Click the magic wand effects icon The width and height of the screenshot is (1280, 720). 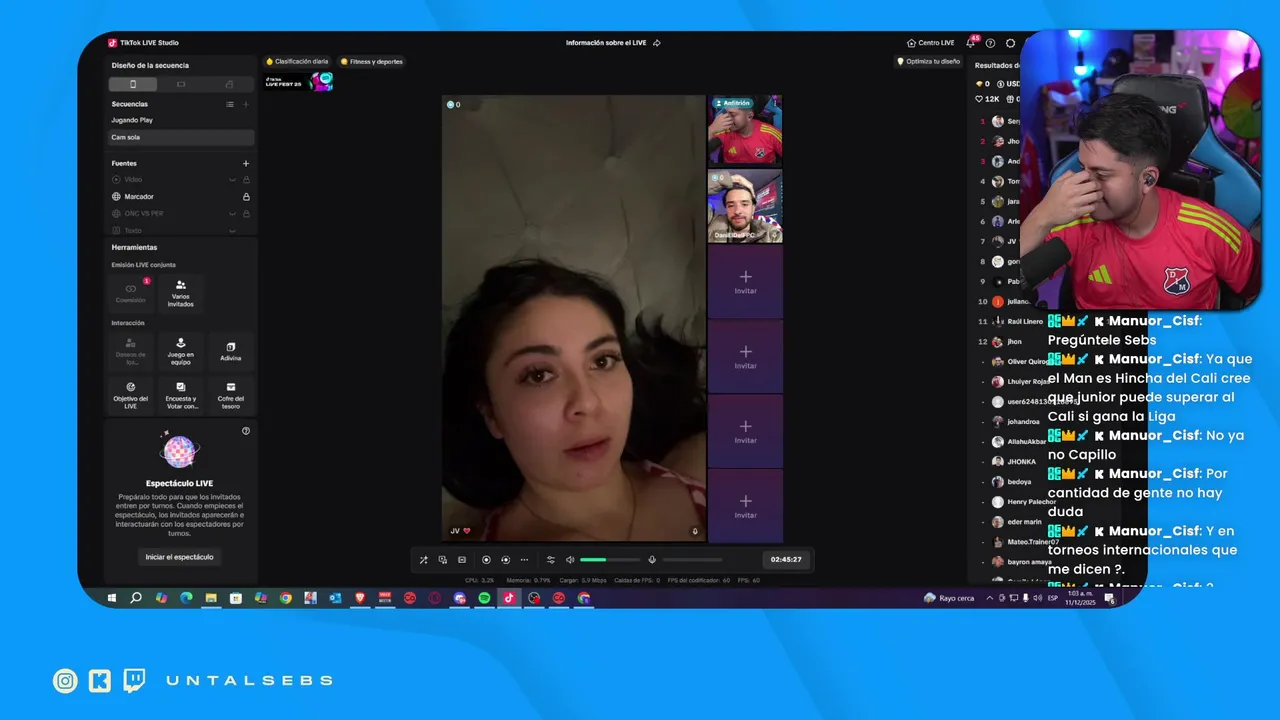click(x=423, y=560)
